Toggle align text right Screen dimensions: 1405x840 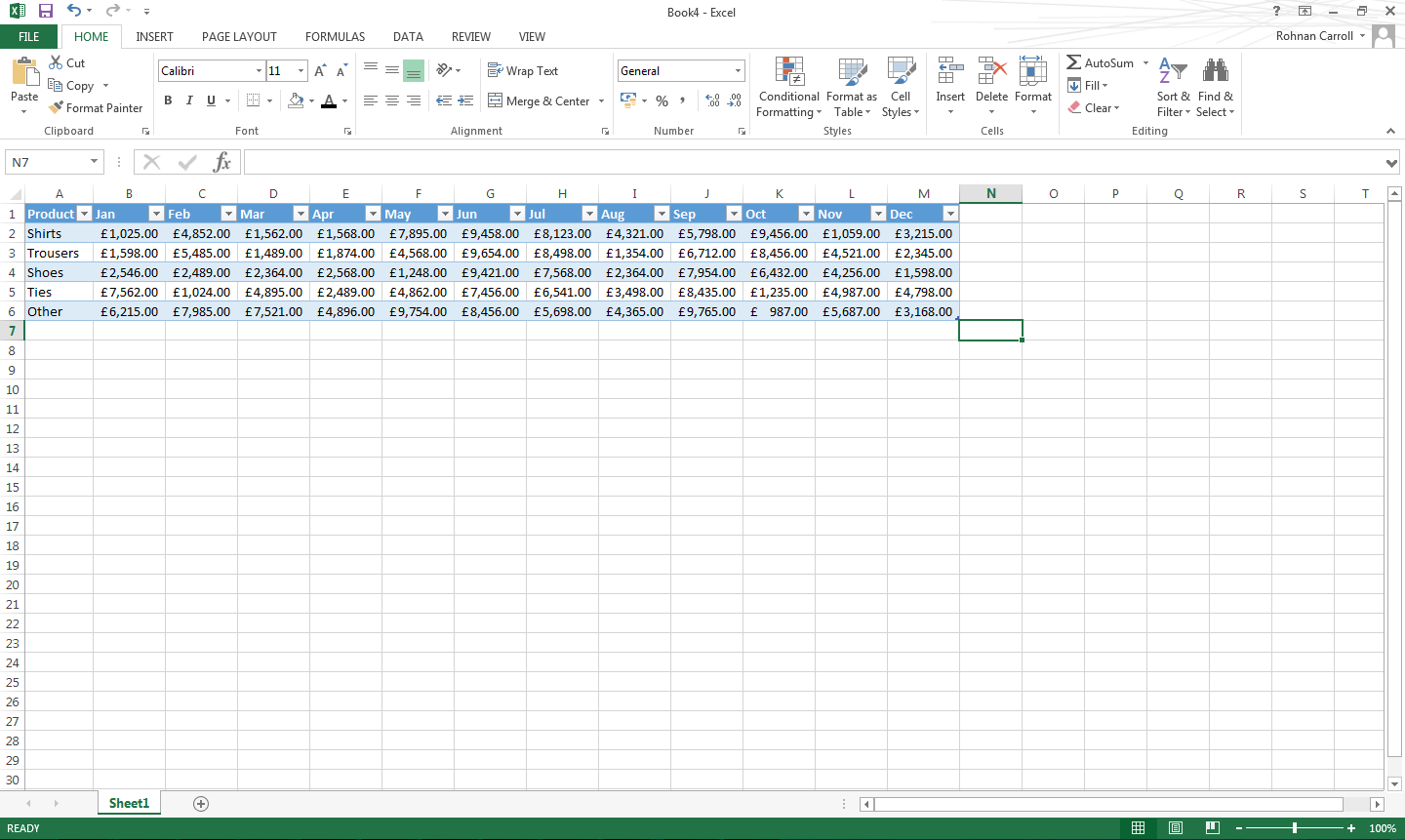(414, 100)
